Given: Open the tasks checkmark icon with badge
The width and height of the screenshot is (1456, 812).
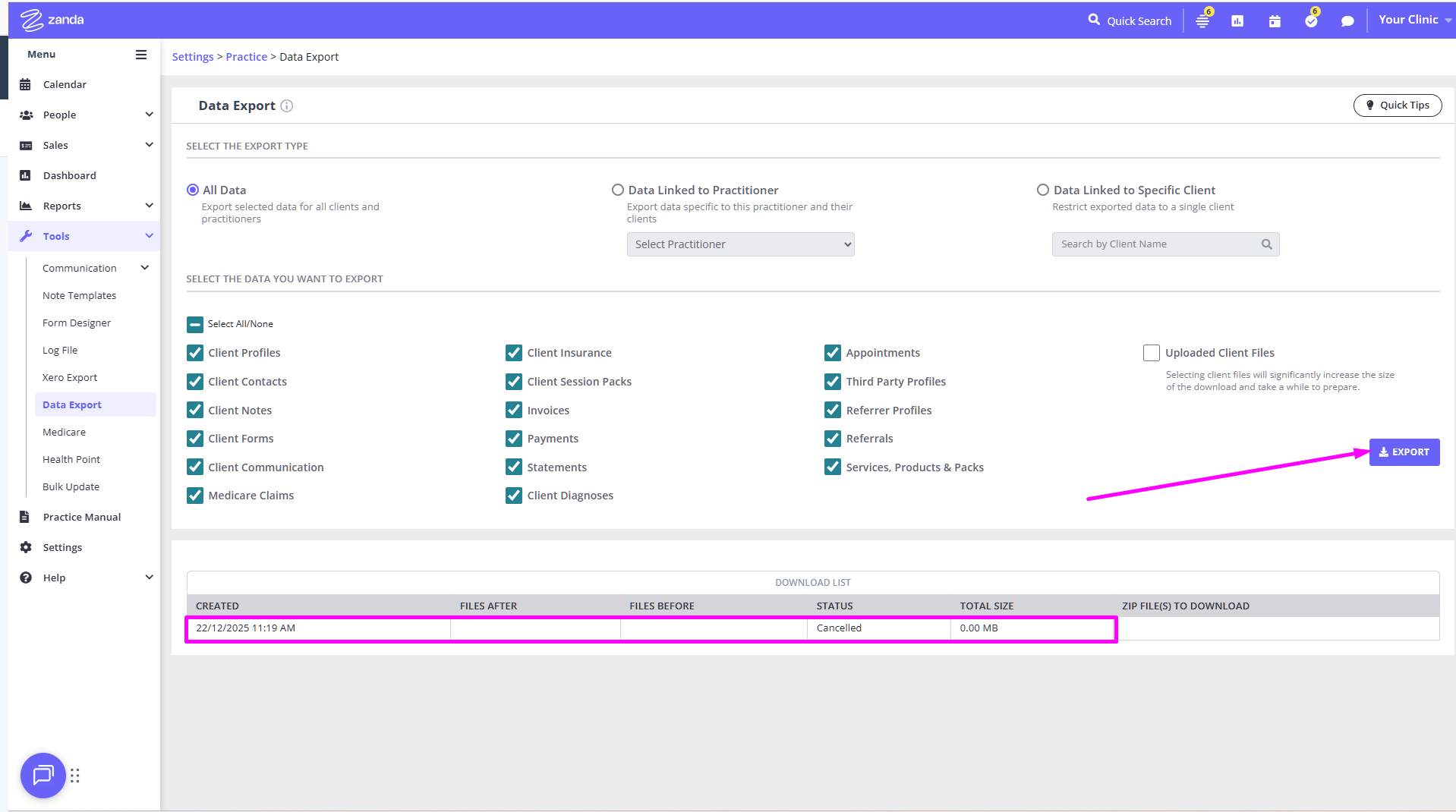Looking at the screenshot, I should 1311,21.
